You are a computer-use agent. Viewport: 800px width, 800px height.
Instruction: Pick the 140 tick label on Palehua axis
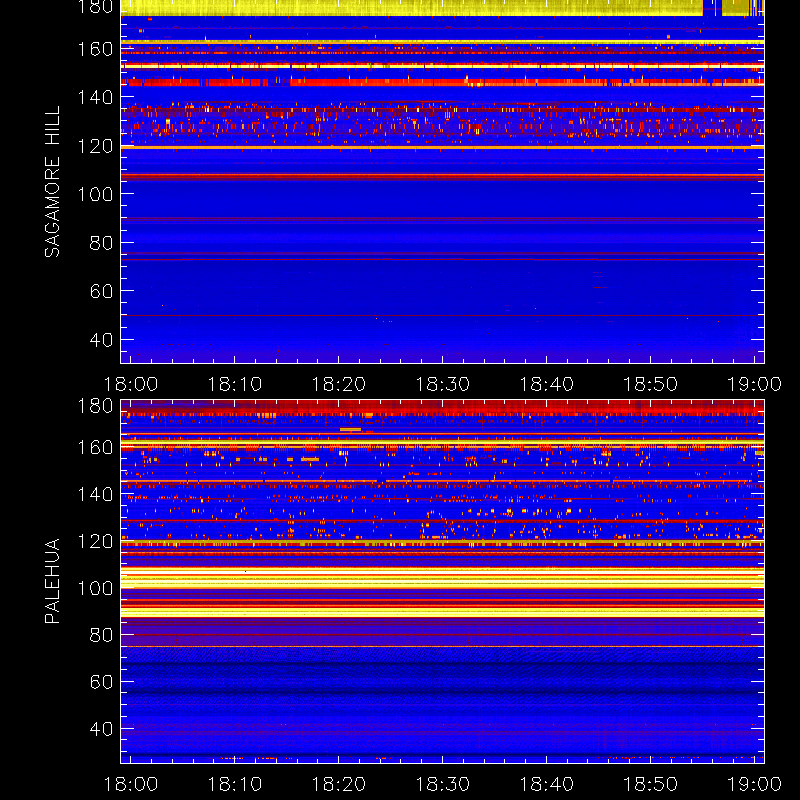(95, 494)
